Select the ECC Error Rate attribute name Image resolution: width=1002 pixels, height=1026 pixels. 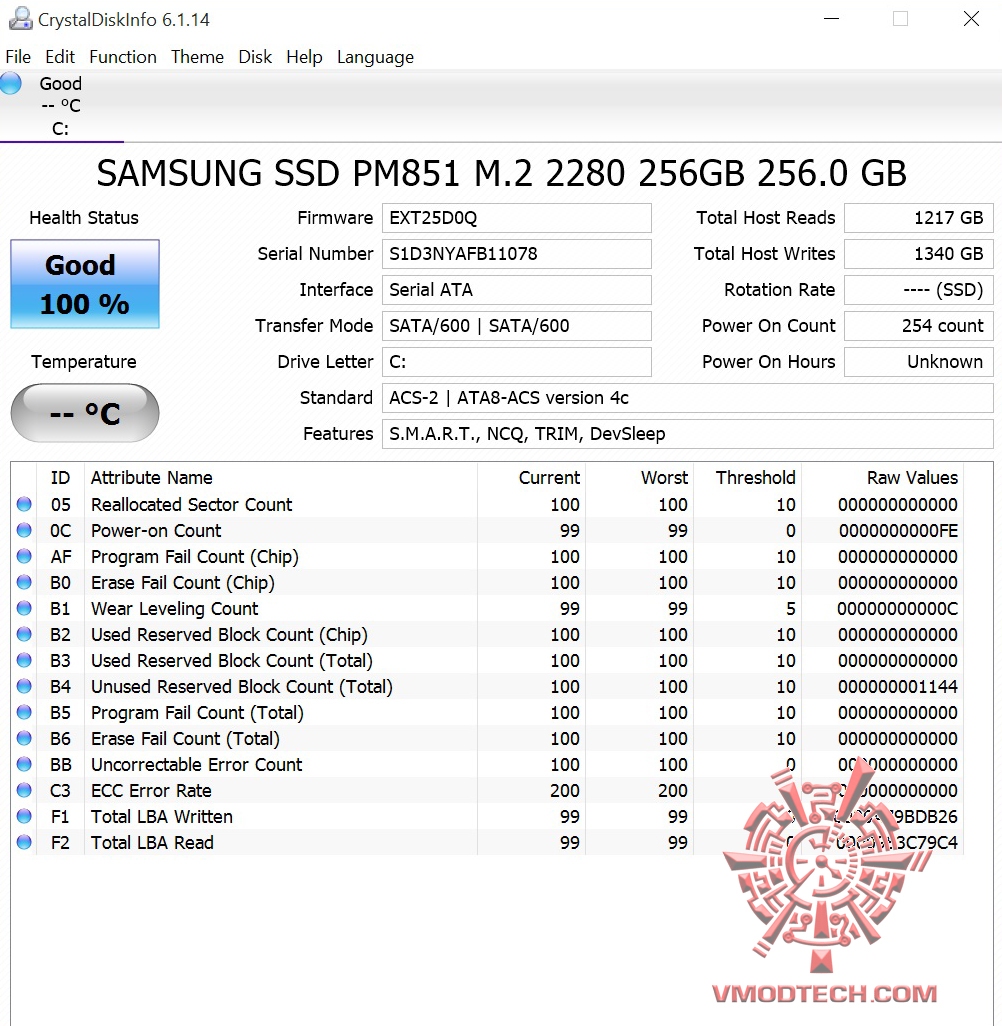[151, 790]
